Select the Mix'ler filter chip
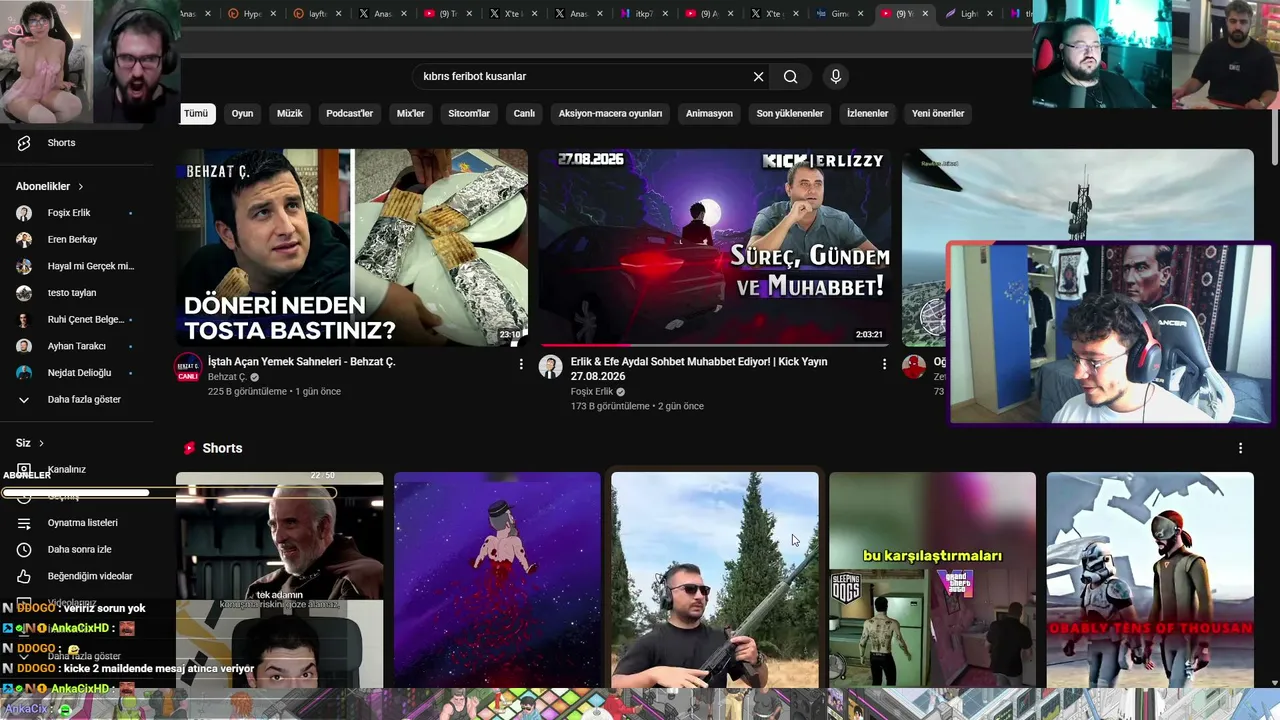The width and height of the screenshot is (1280, 720). click(410, 114)
